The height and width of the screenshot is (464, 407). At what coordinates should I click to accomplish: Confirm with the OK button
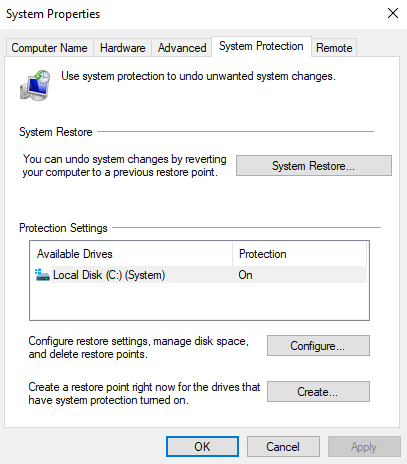point(202,446)
